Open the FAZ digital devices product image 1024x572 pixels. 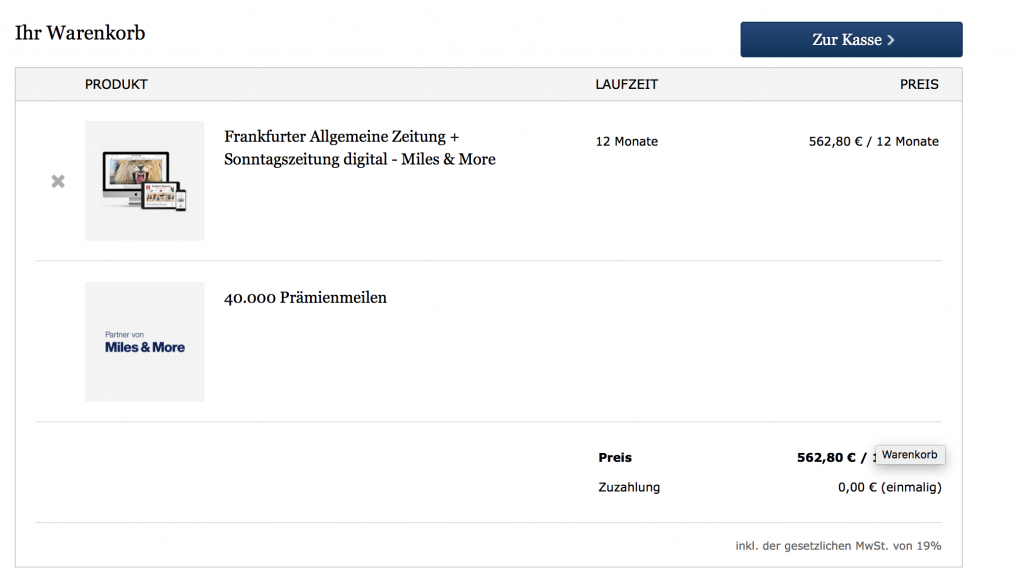point(144,181)
